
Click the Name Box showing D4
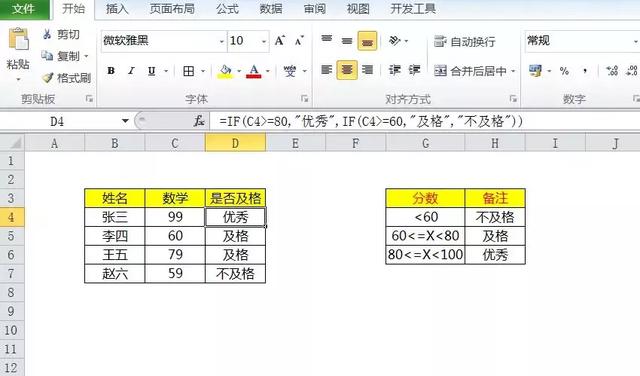(x=57, y=121)
